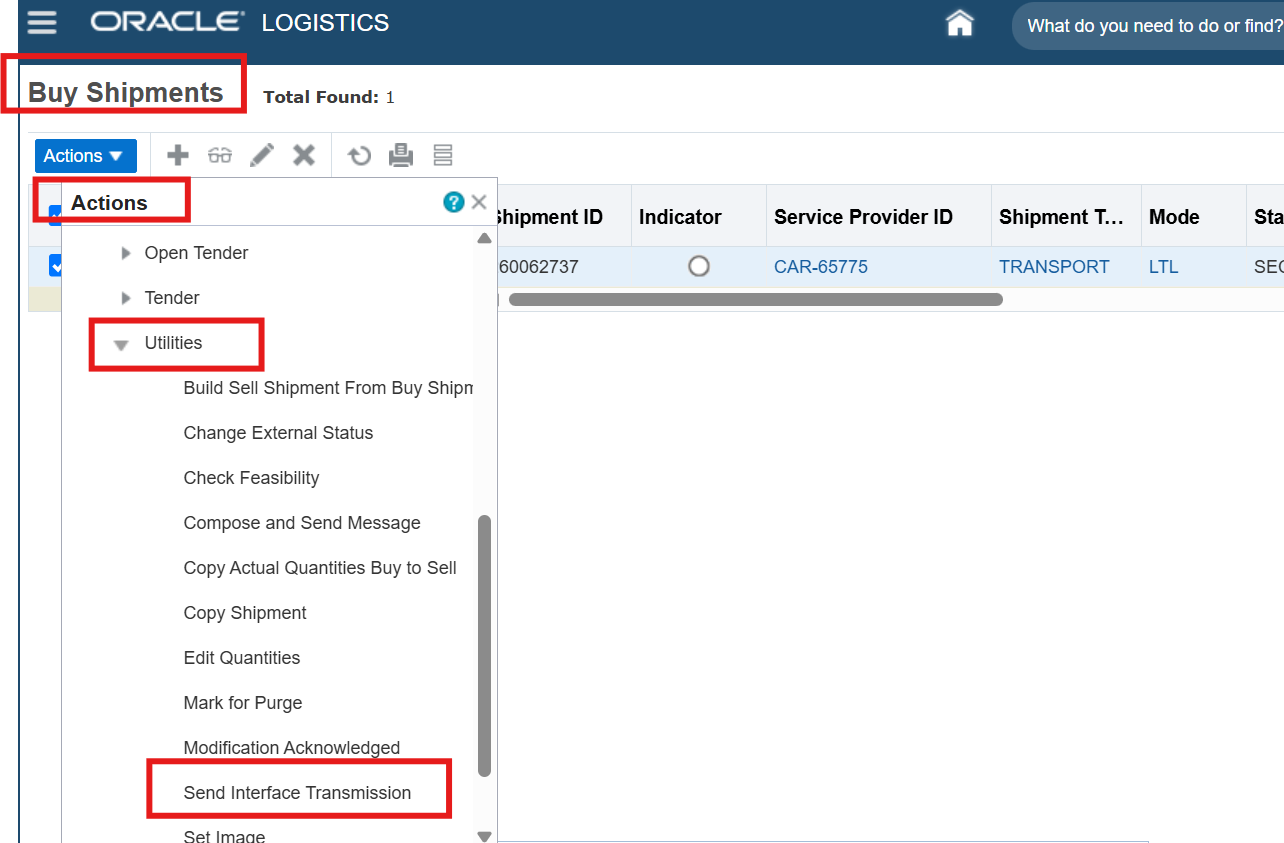Open the LTL mode link
Screen dimensions: 1284x843
pyautogui.click(x=1164, y=267)
